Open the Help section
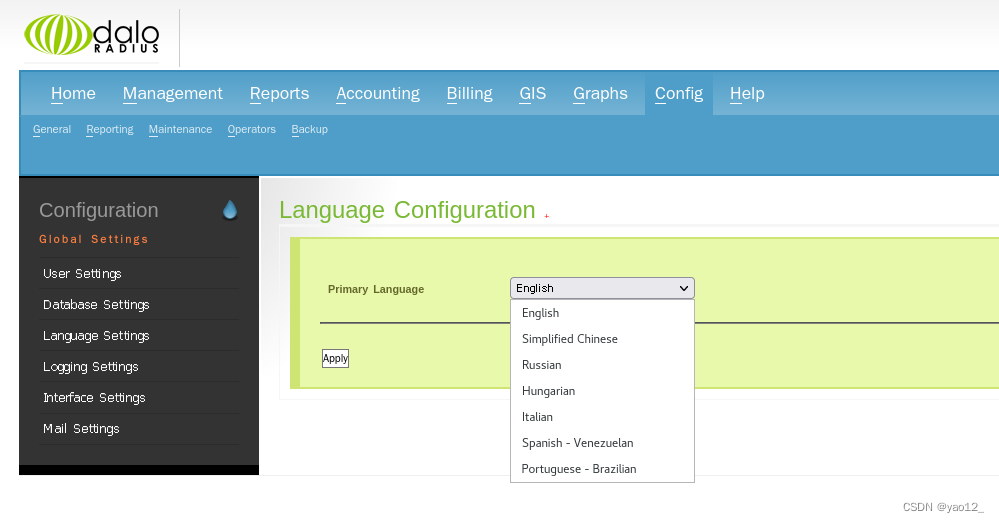 [x=747, y=94]
